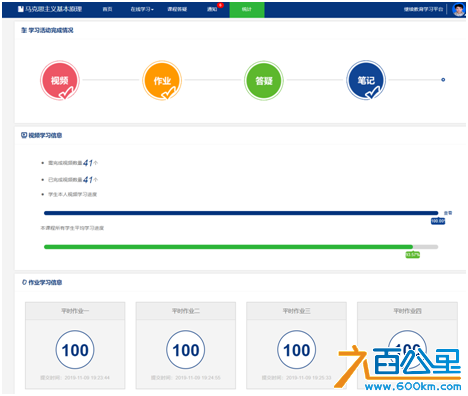The width and height of the screenshot is (468, 396).
Task: Click the 作业 (homework) orange circle icon
Action: 162,80
